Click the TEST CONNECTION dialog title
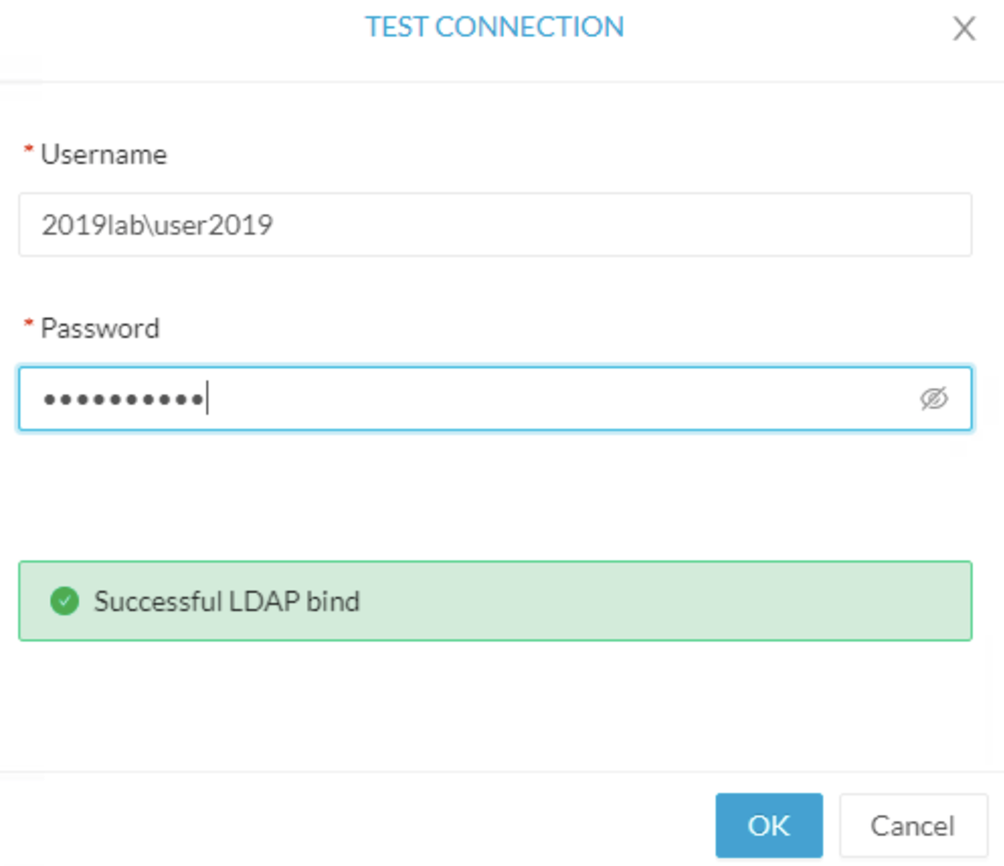 (494, 27)
